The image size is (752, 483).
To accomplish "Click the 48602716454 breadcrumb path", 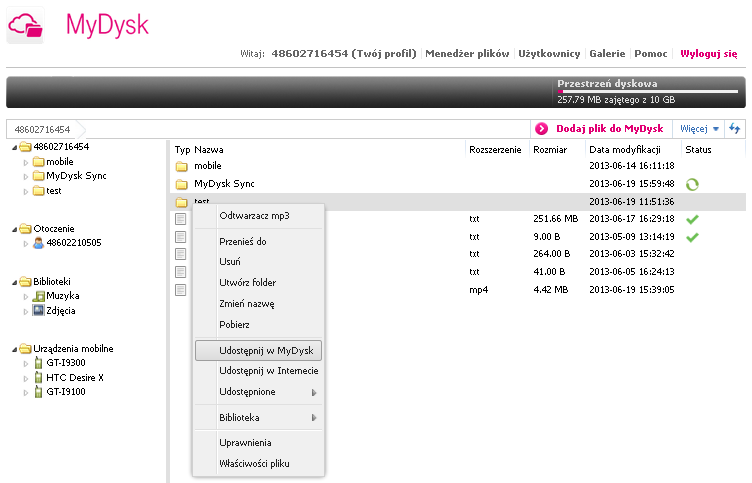I will point(42,130).
